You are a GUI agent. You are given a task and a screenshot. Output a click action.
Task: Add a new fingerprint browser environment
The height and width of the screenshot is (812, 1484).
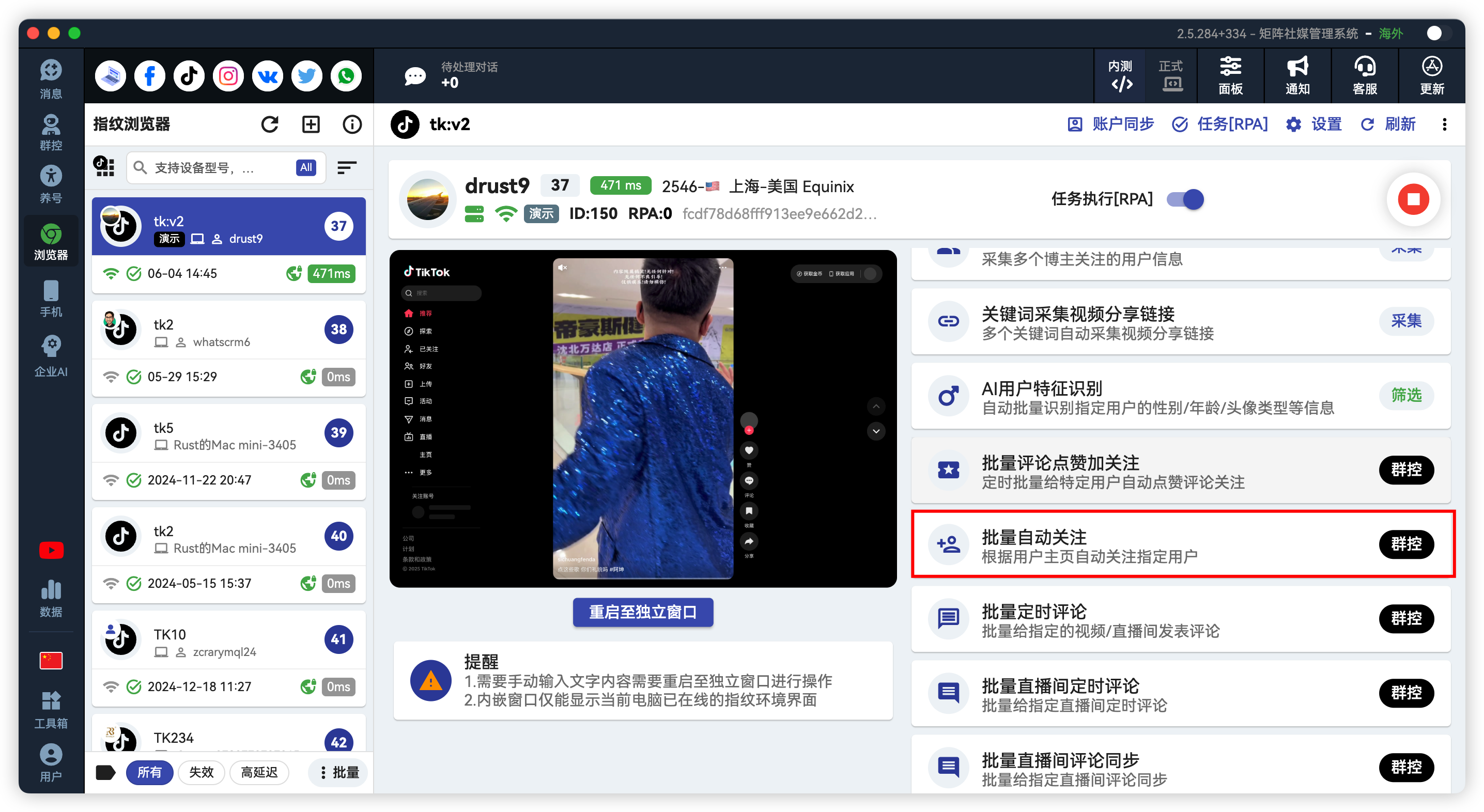311,124
